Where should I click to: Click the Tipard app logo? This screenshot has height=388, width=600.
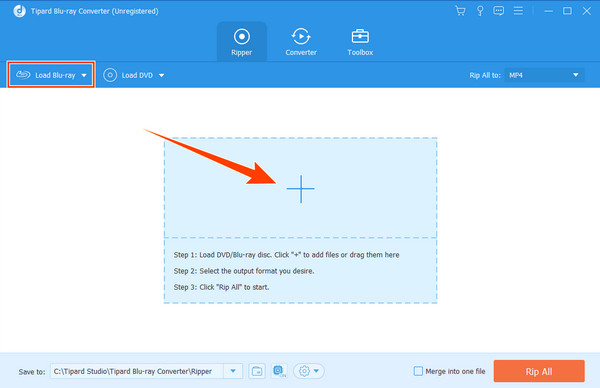[x=19, y=11]
